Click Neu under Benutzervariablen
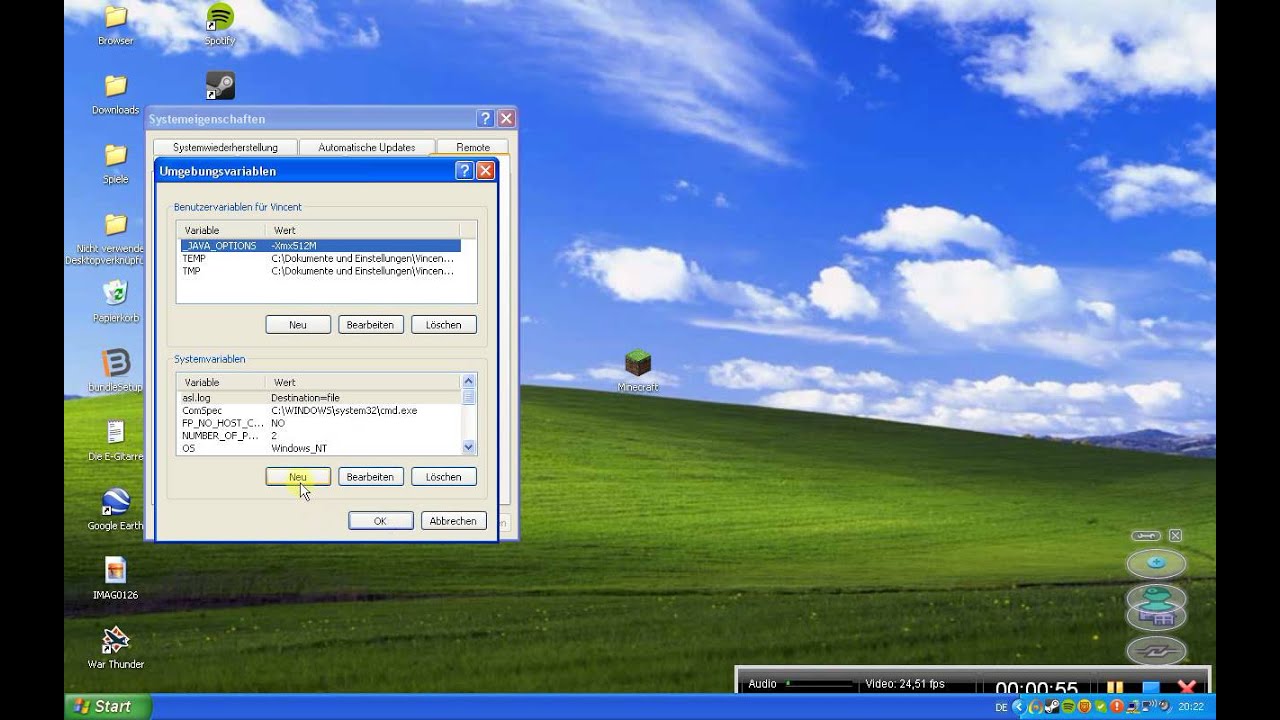This screenshot has height=720, width=1280. (x=298, y=325)
